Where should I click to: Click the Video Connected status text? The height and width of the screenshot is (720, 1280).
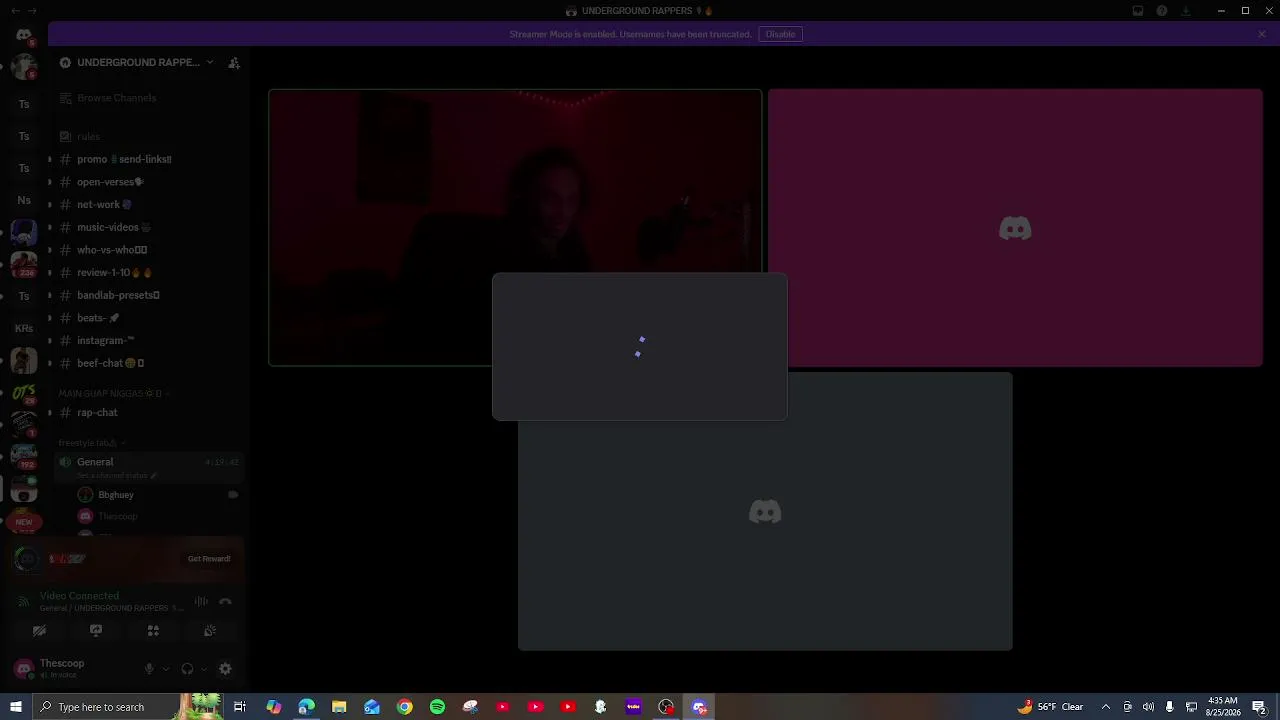pyautogui.click(x=79, y=596)
